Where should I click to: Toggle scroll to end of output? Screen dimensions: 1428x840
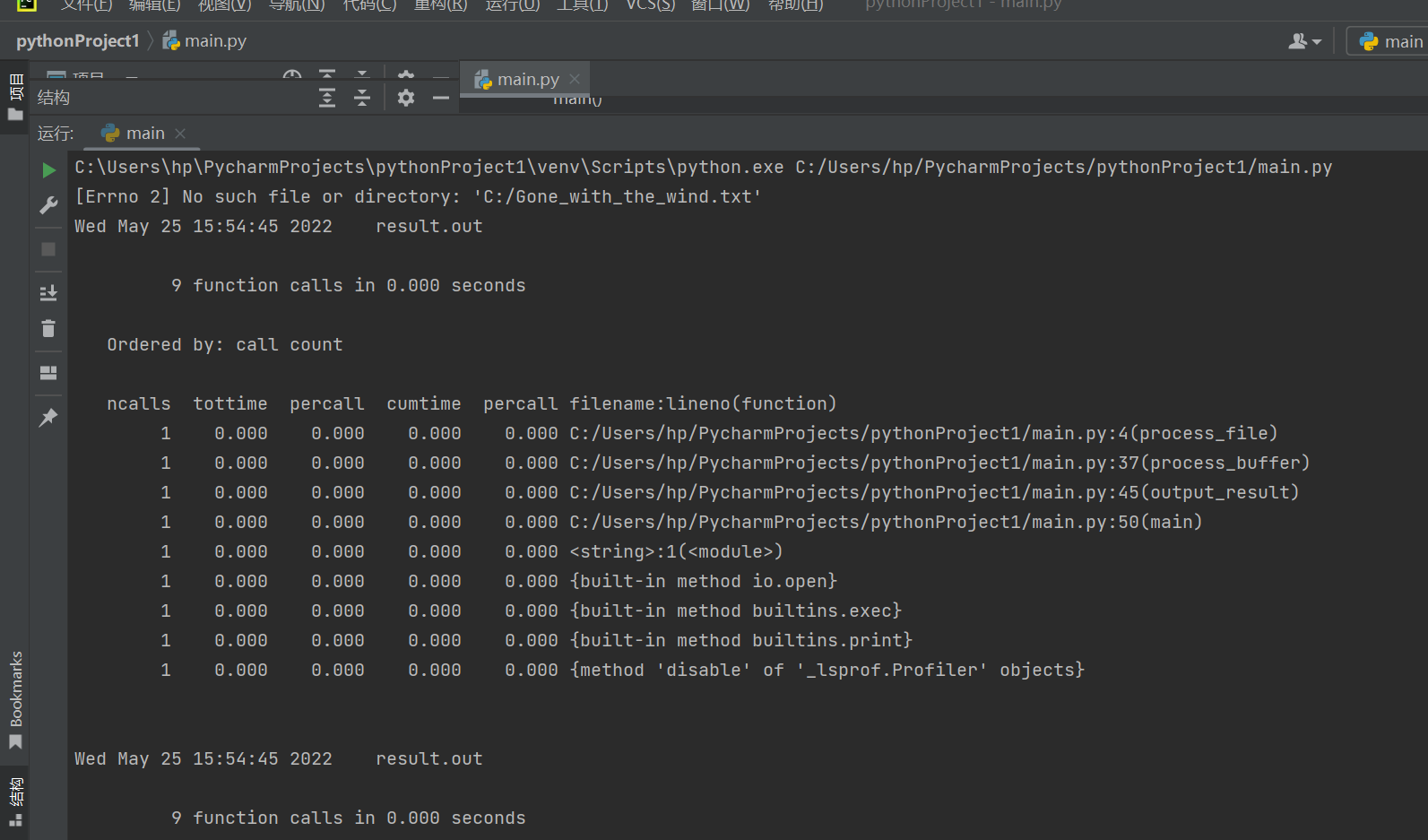[x=48, y=293]
